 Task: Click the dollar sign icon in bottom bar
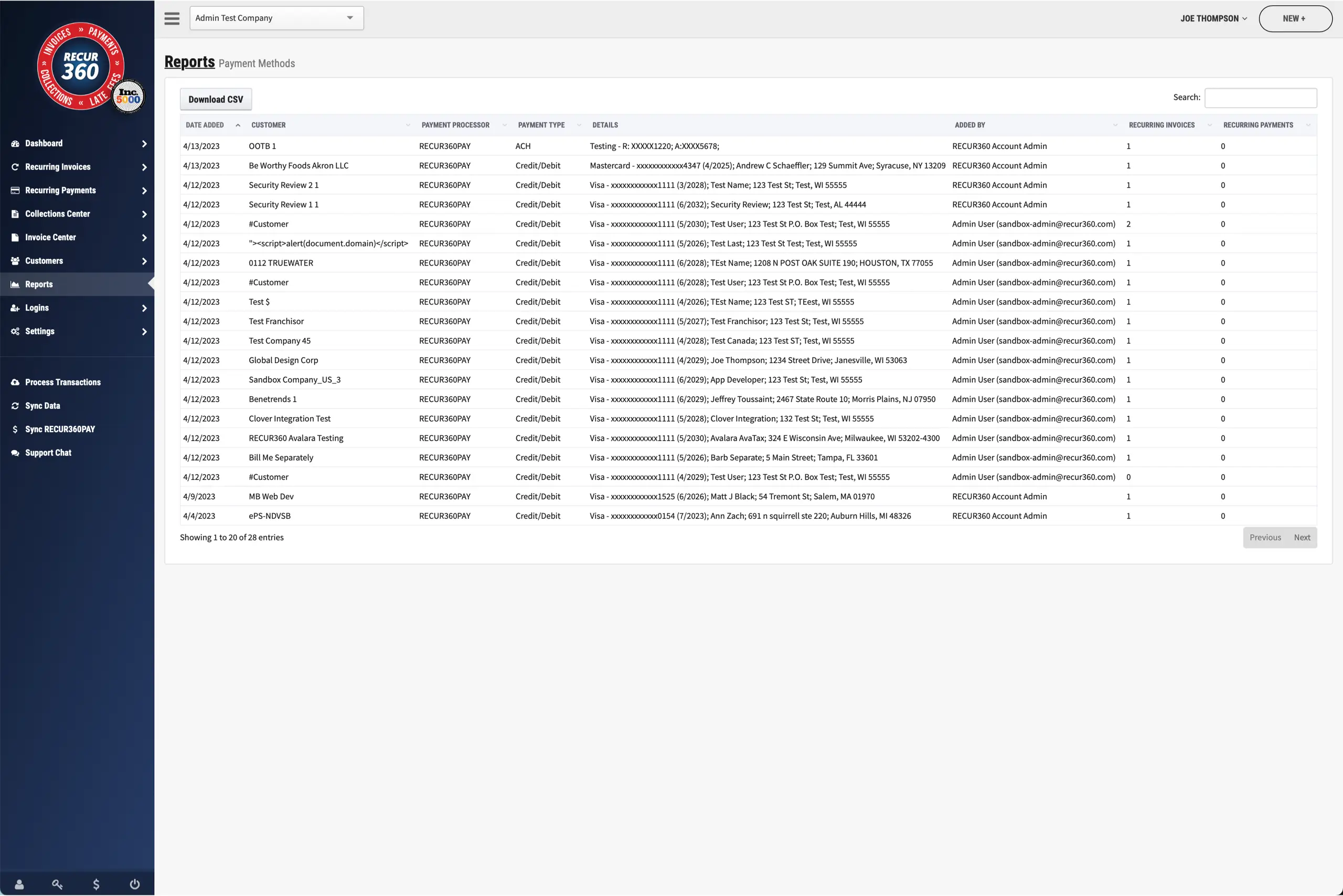96,884
